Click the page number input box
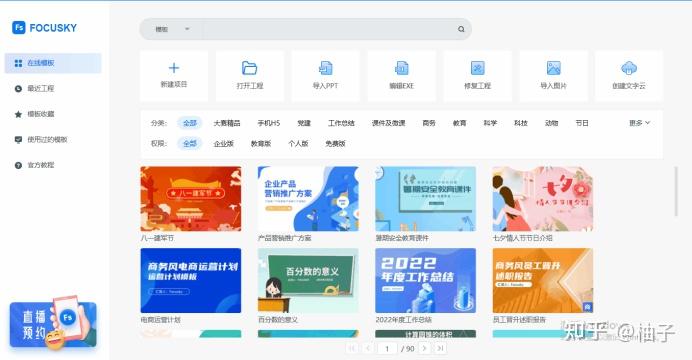The width and height of the screenshot is (692, 360). click(387, 349)
